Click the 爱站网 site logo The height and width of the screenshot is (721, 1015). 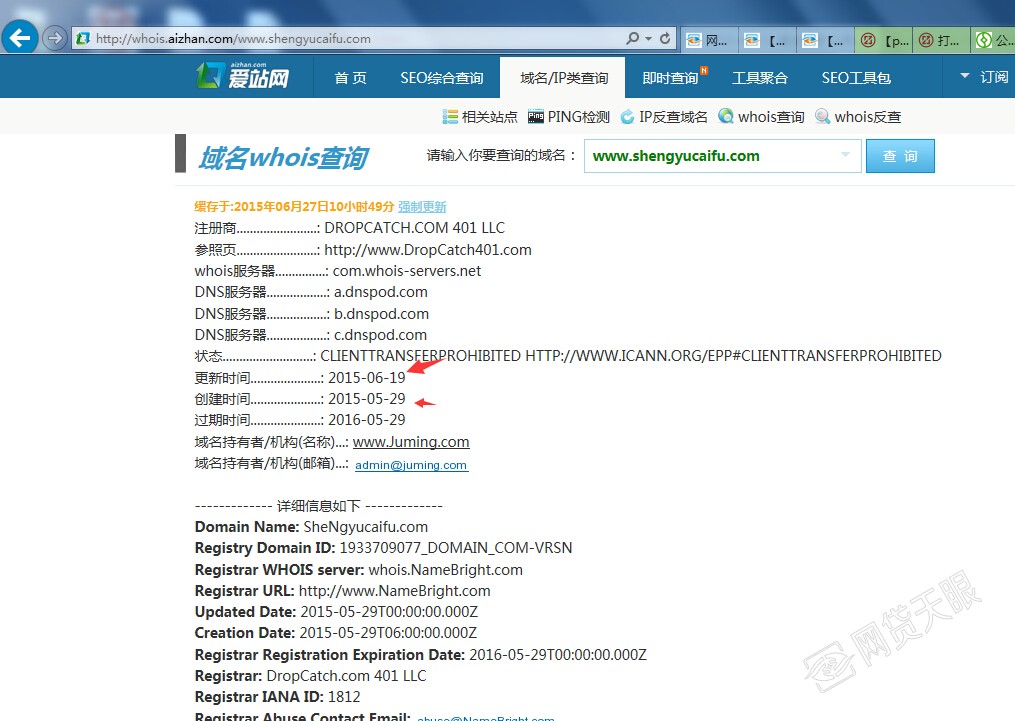point(242,77)
